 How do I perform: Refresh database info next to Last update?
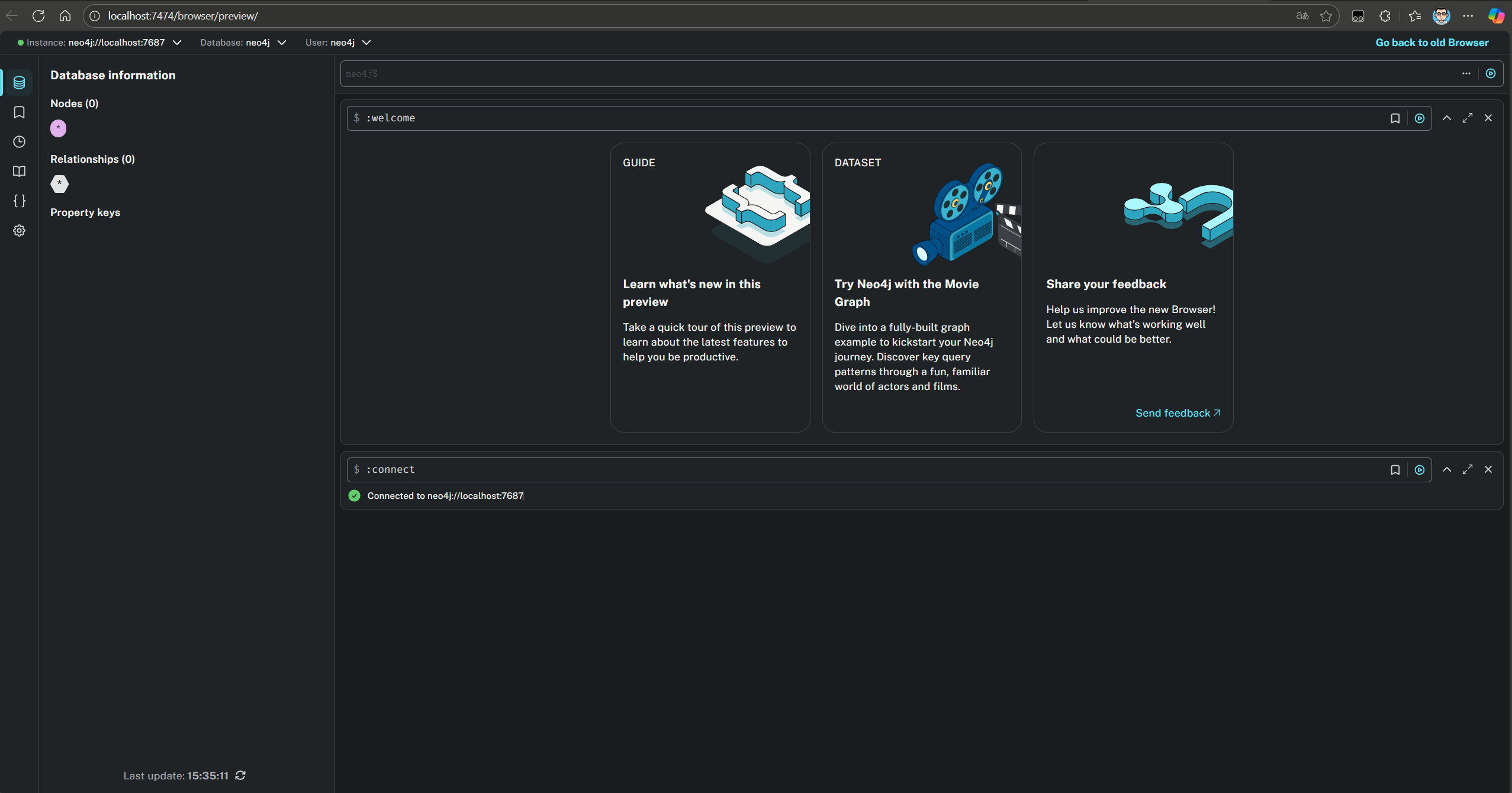(240, 775)
